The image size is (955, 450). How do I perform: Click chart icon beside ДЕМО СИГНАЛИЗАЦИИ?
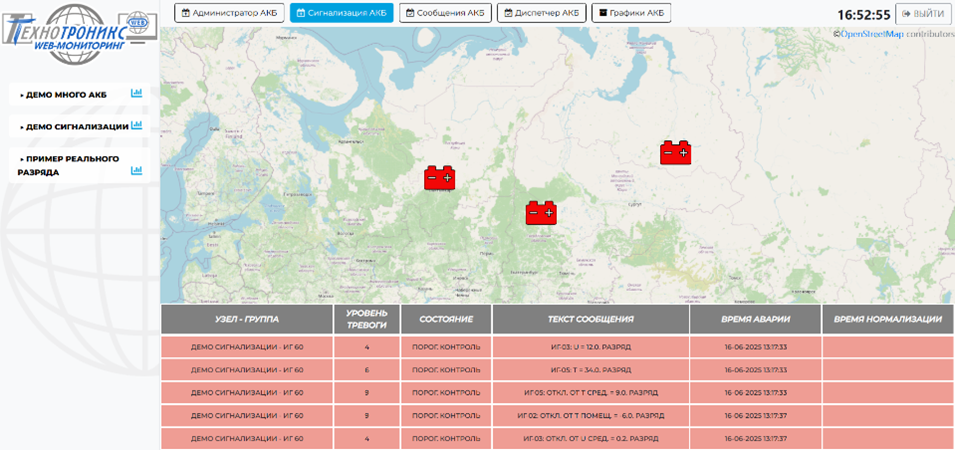pyautogui.click(x=137, y=126)
